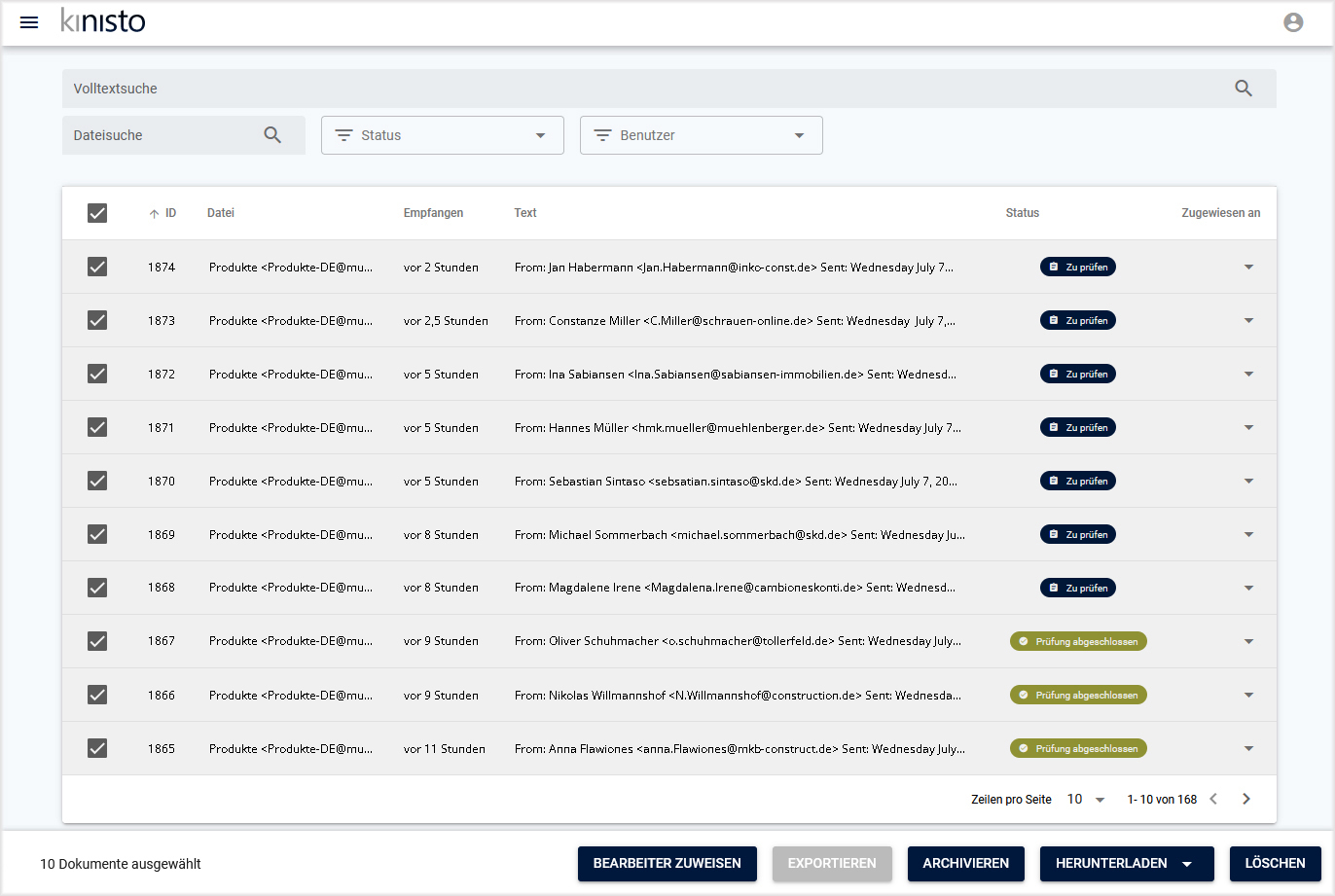1335x896 pixels.
Task: Click the Löschen button
Action: click(1276, 864)
